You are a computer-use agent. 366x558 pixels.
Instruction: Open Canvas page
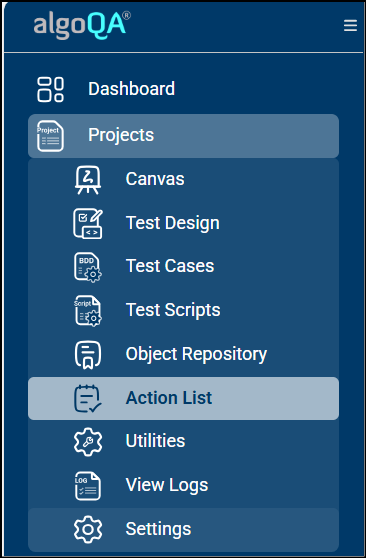[x=183, y=179]
